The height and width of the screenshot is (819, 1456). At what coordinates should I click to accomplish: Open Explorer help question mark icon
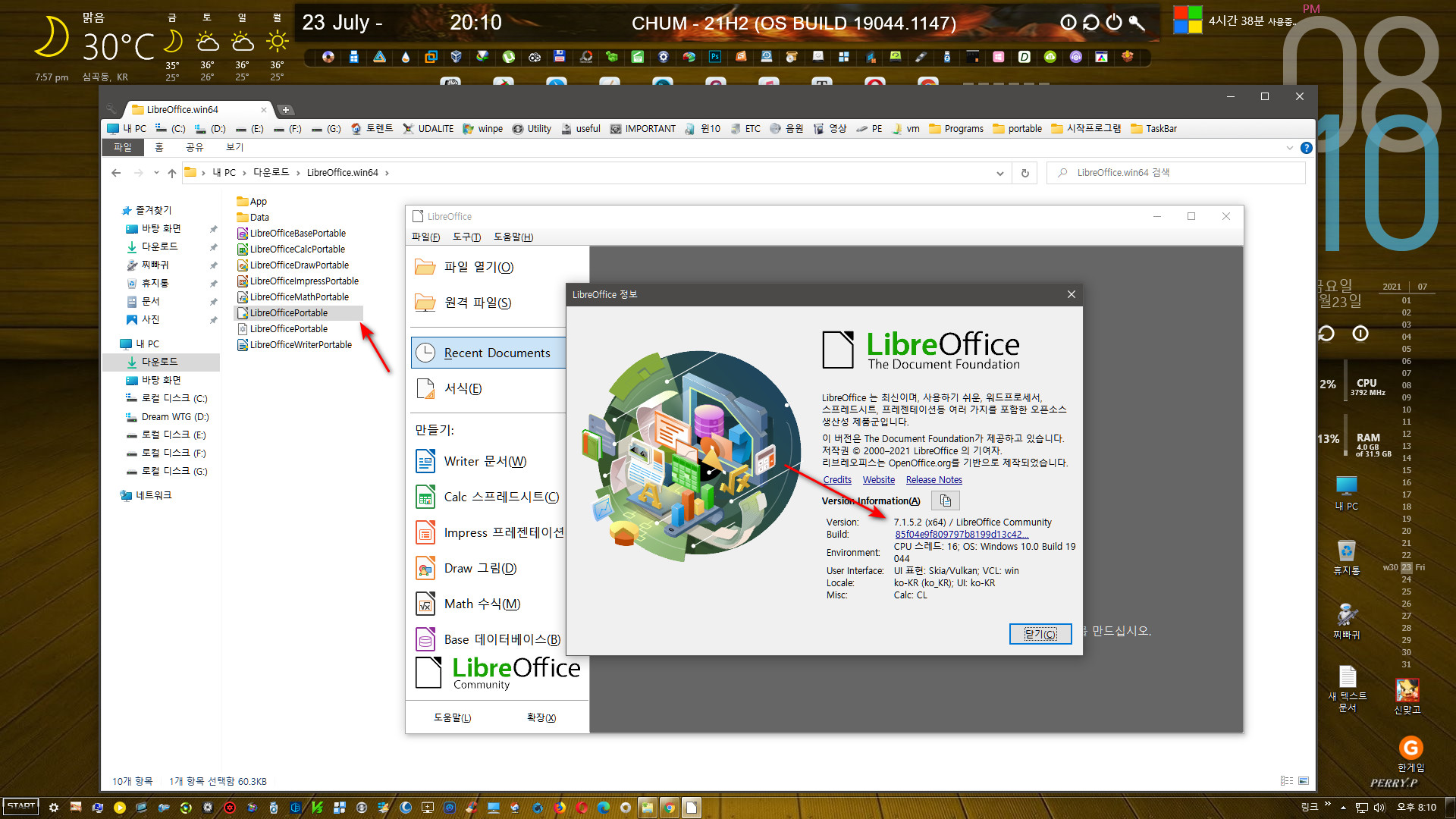coord(1306,148)
